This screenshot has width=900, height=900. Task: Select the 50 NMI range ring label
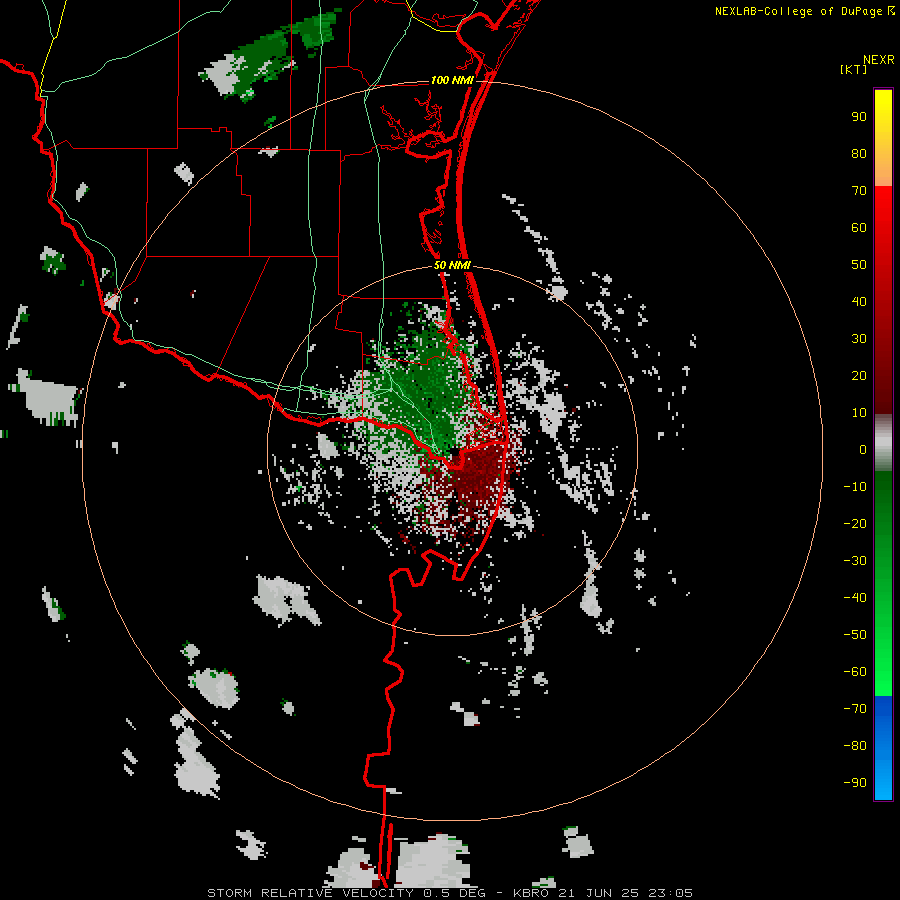(x=452, y=265)
